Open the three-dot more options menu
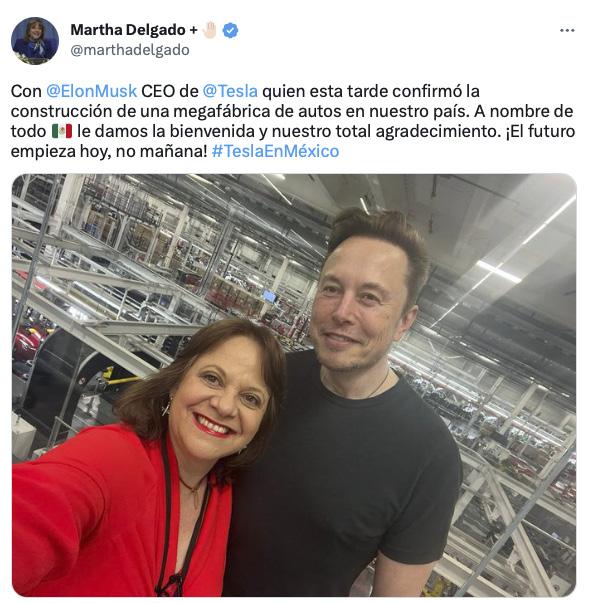This screenshot has height=603, width=590. 567,30
